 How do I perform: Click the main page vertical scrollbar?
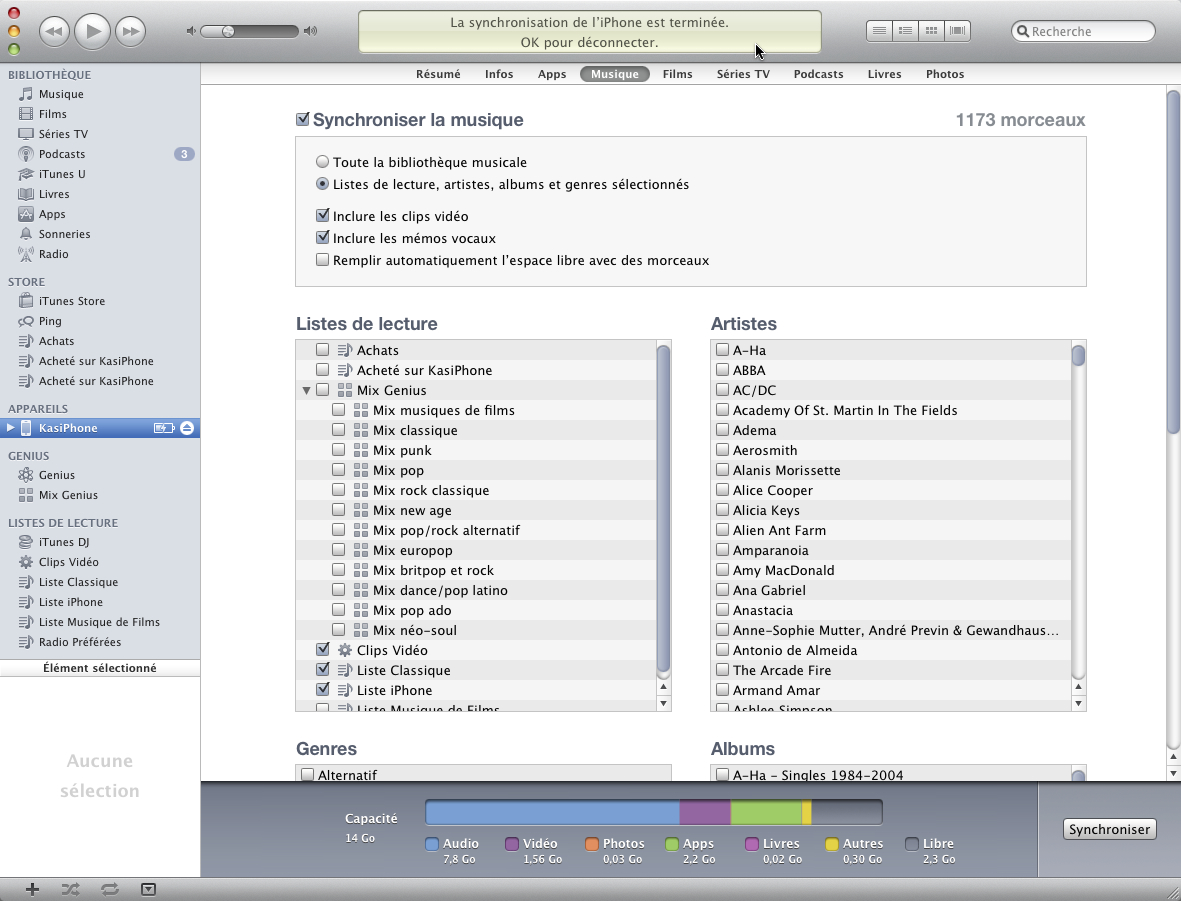tap(1173, 261)
